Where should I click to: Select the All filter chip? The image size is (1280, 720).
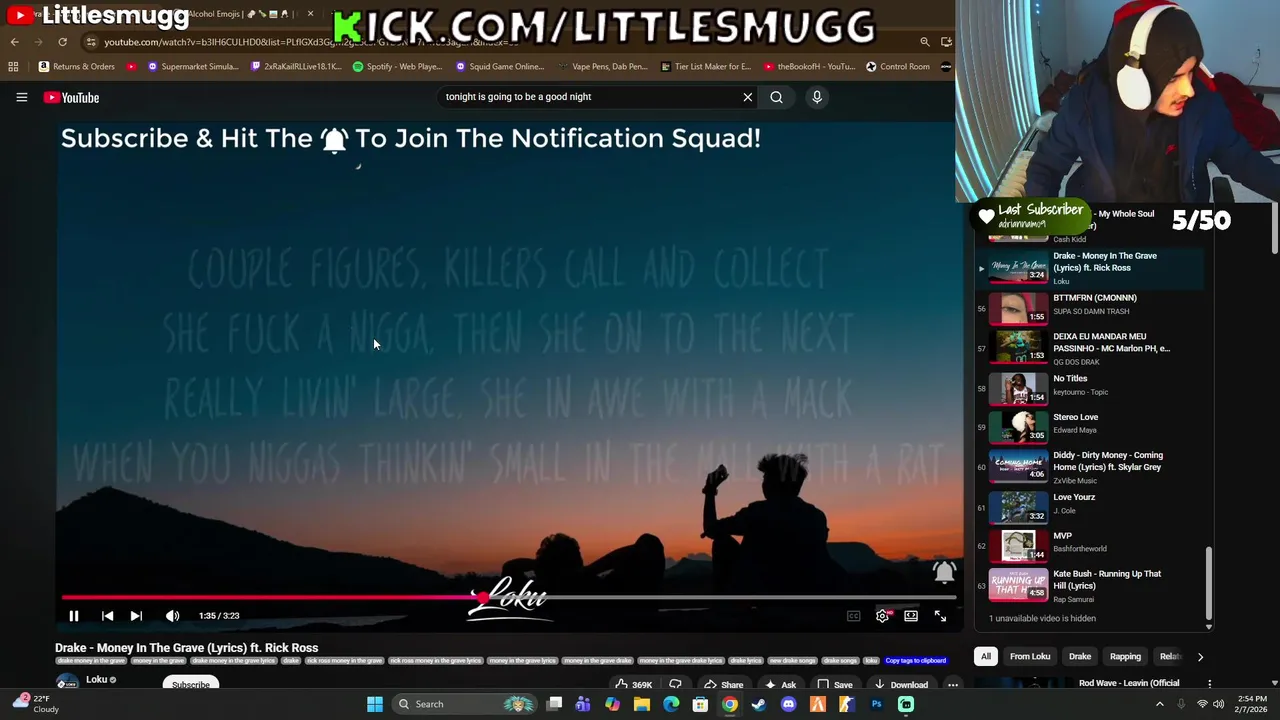[x=986, y=657]
